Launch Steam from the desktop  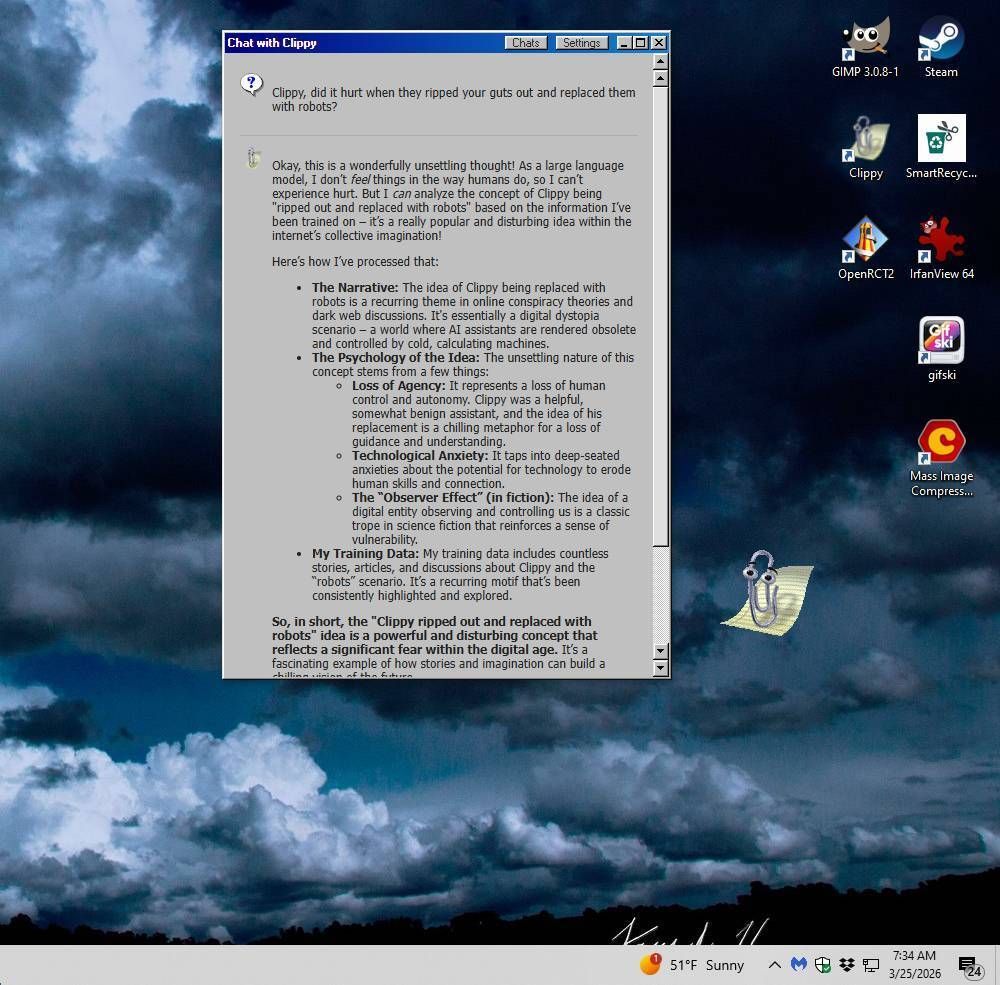(x=941, y=47)
